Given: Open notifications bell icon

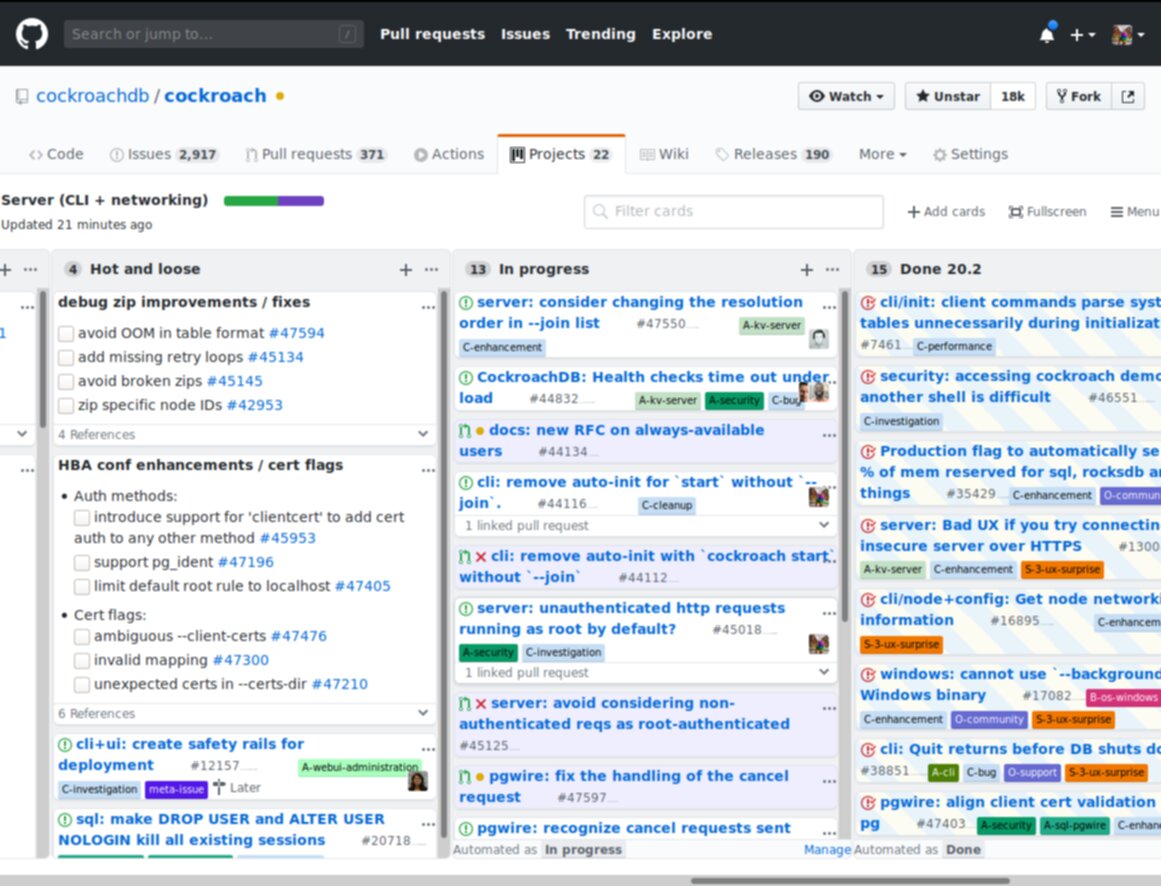Looking at the screenshot, I should pyautogui.click(x=1047, y=34).
